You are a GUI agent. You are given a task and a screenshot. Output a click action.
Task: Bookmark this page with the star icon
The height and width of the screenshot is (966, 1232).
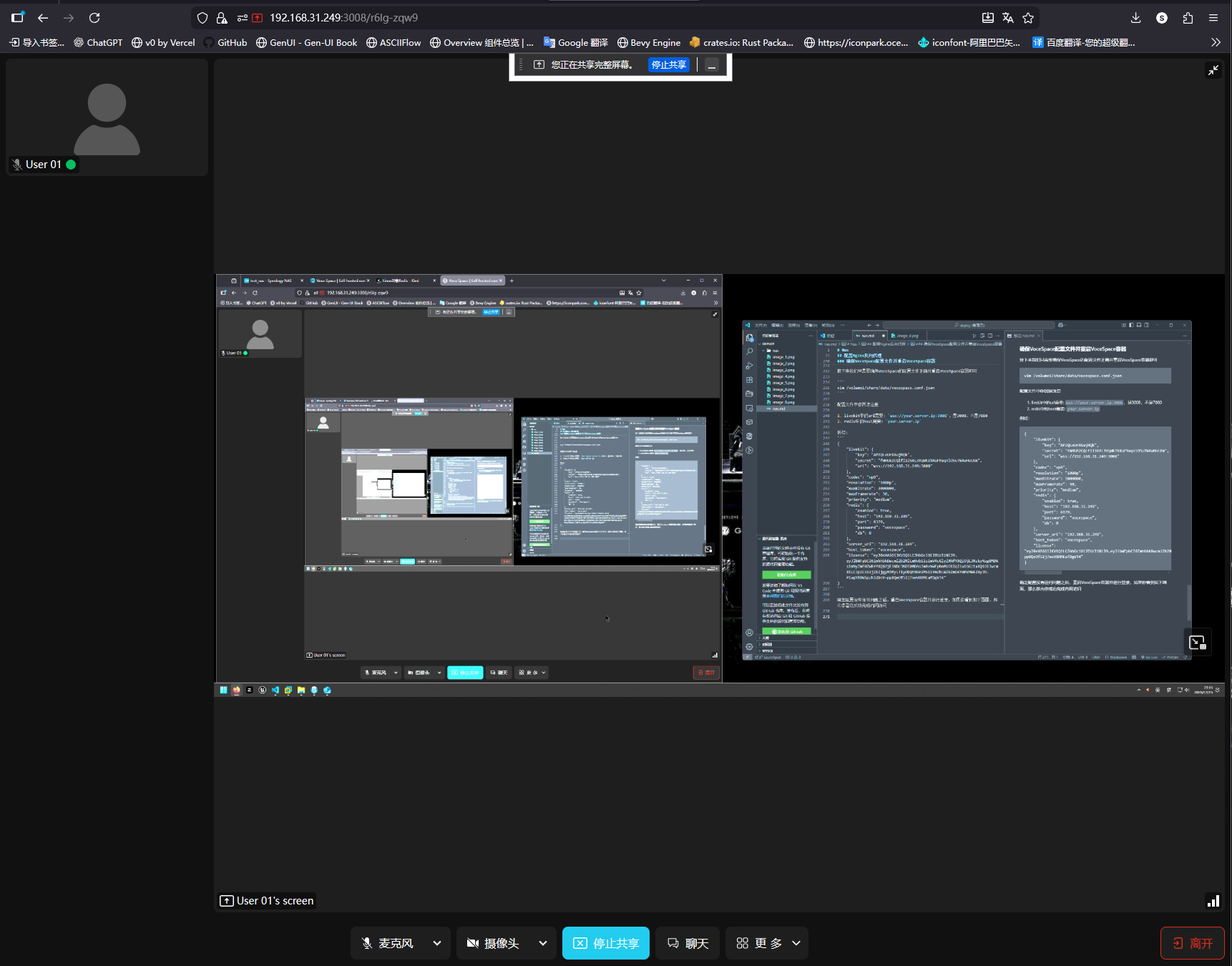point(1028,18)
